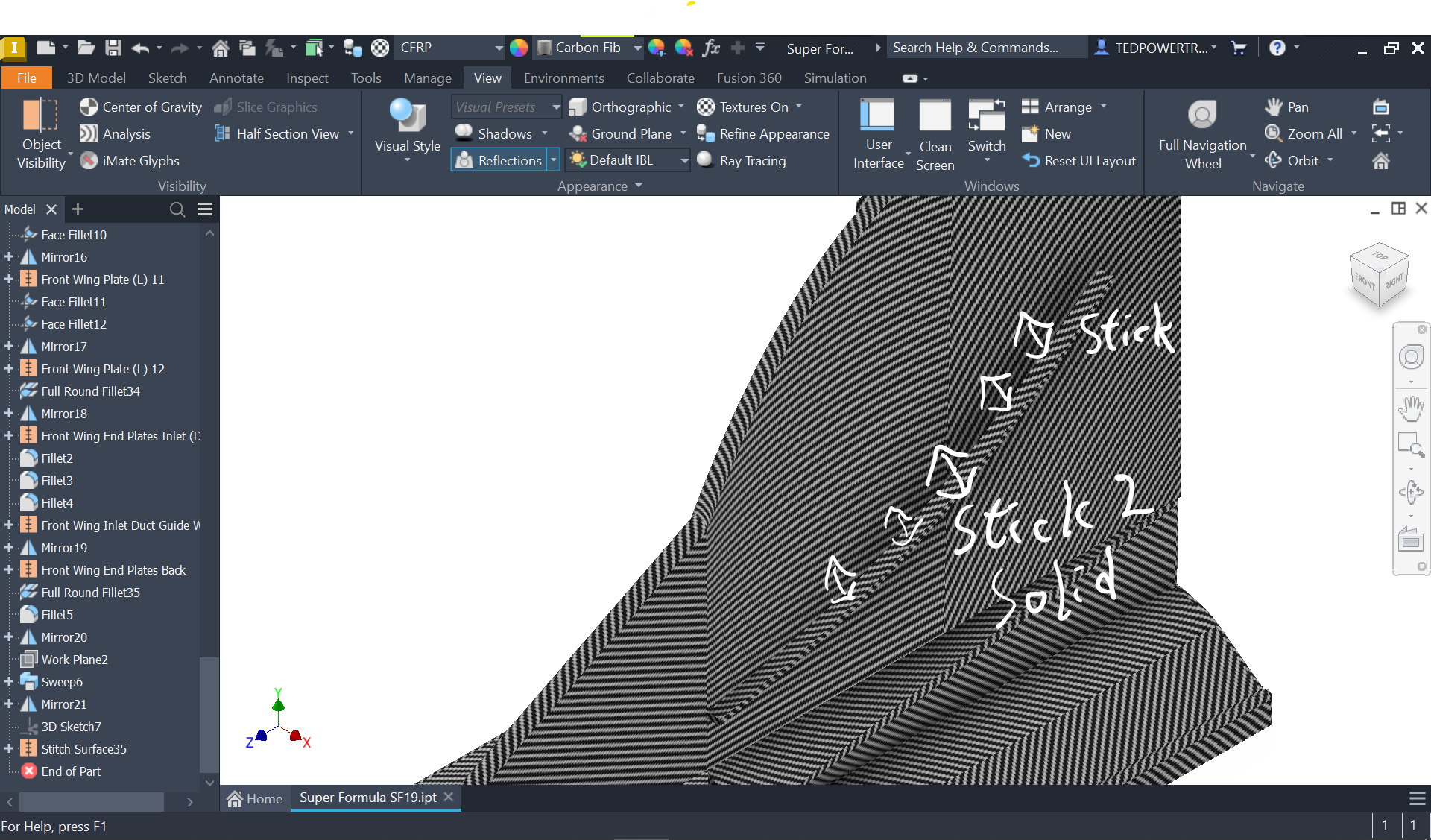Viewport: 1431px width, 840px height.
Task: Open the CFRP material dropdown
Action: coord(501,48)
